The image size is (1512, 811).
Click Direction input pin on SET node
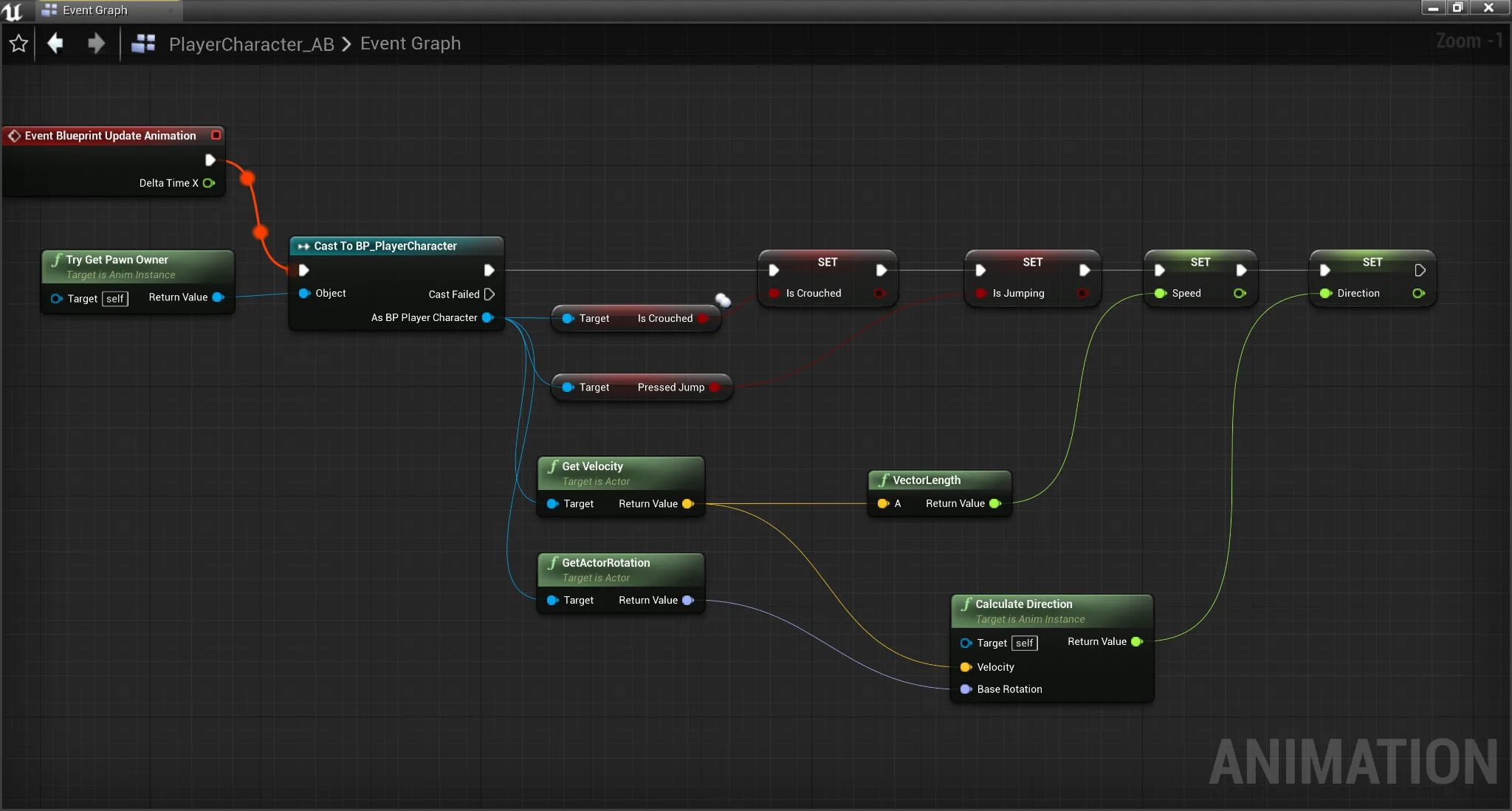tap(1325, 293)
